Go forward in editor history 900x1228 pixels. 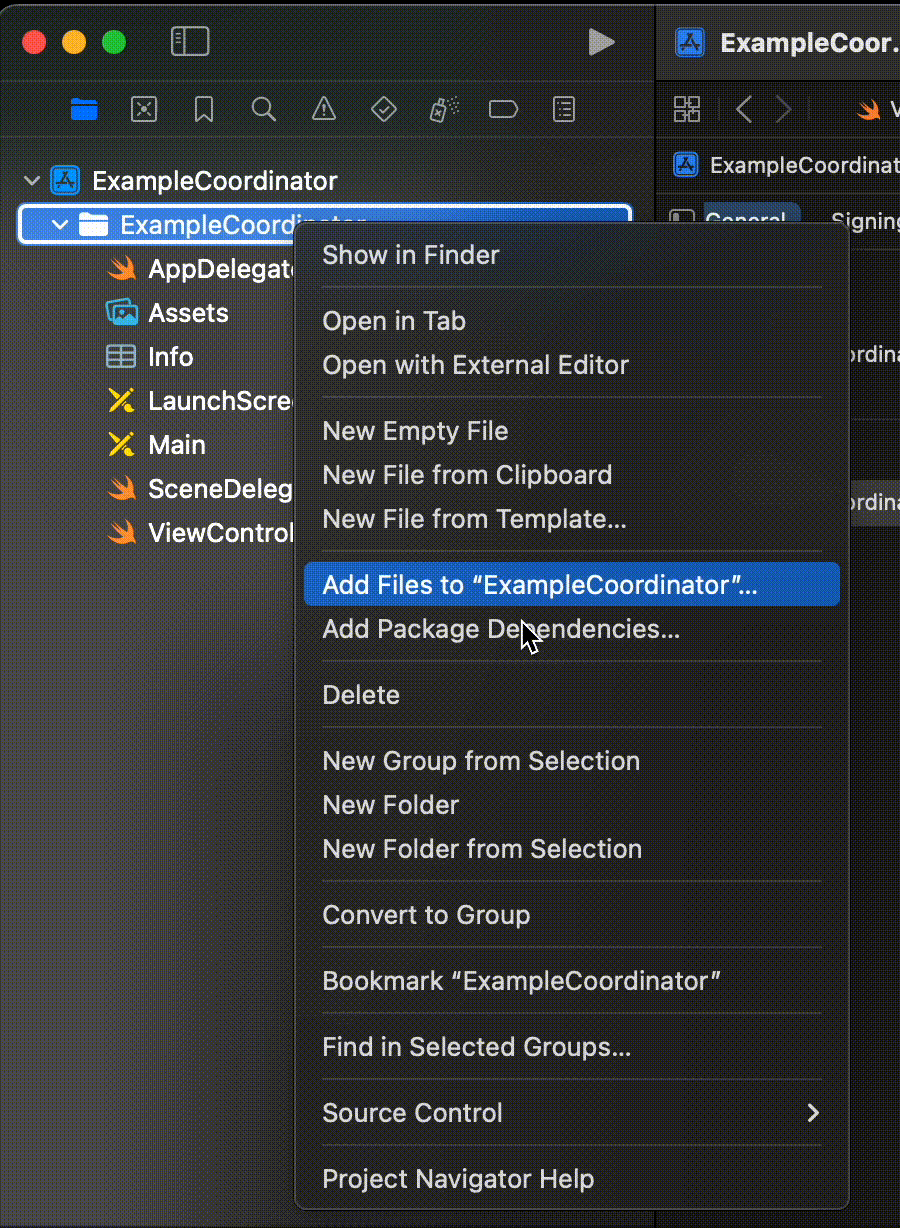[784, 109]
